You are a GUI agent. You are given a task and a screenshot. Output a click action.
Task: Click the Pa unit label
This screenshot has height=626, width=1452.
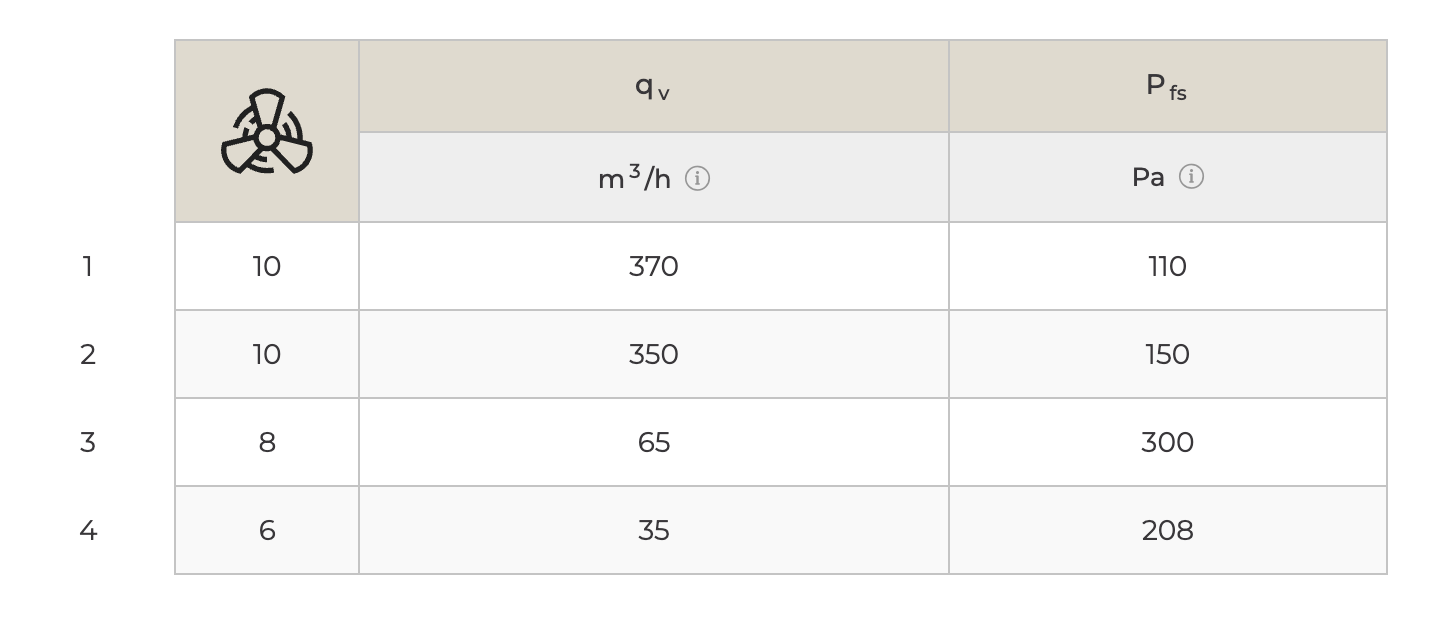pyautogui.click(x=1148, y=177)
